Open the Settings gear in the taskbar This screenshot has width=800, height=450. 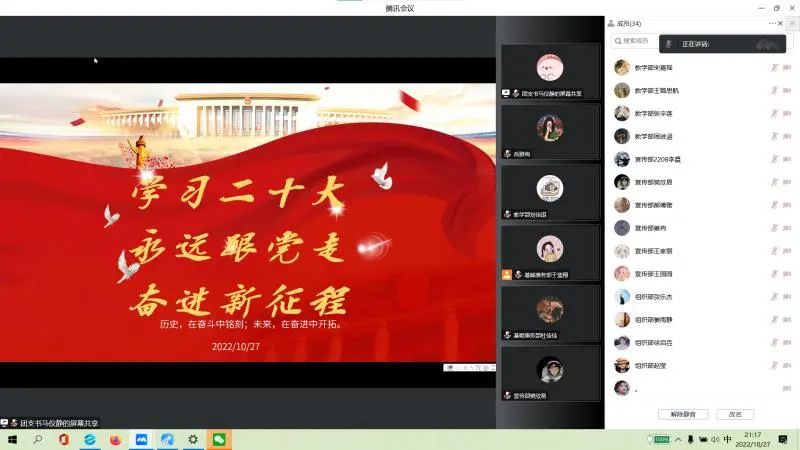192,439
